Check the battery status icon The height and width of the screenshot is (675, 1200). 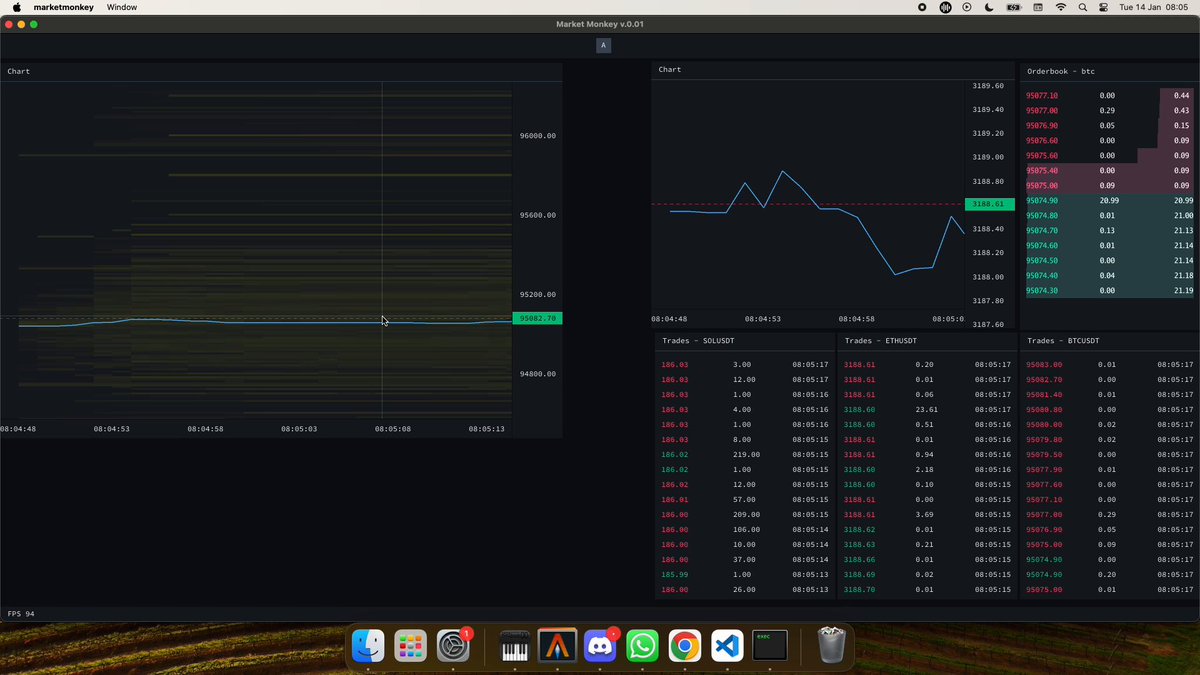pyautogui.click(x=1013, y=7)
